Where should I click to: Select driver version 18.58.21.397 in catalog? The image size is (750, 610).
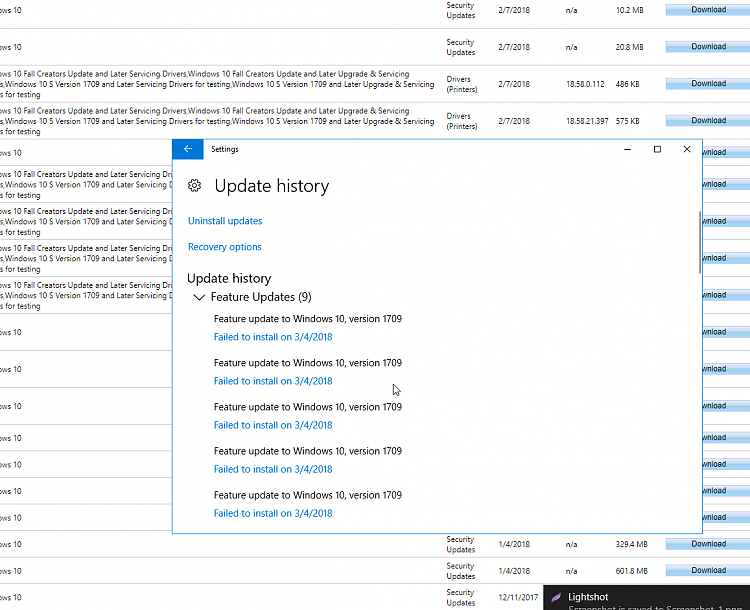point(587,121)
